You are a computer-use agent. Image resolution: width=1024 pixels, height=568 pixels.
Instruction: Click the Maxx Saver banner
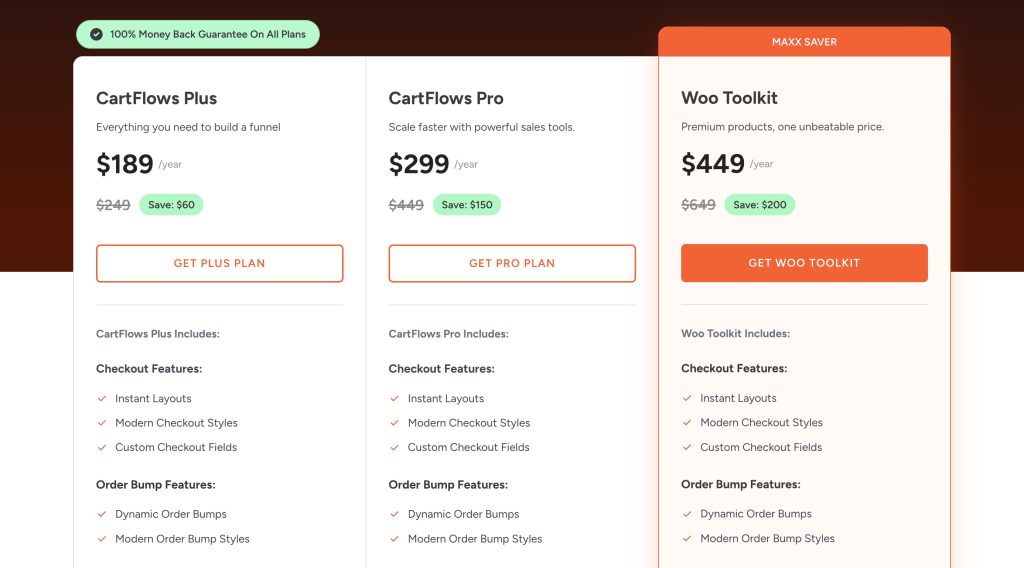click(804, 42)
